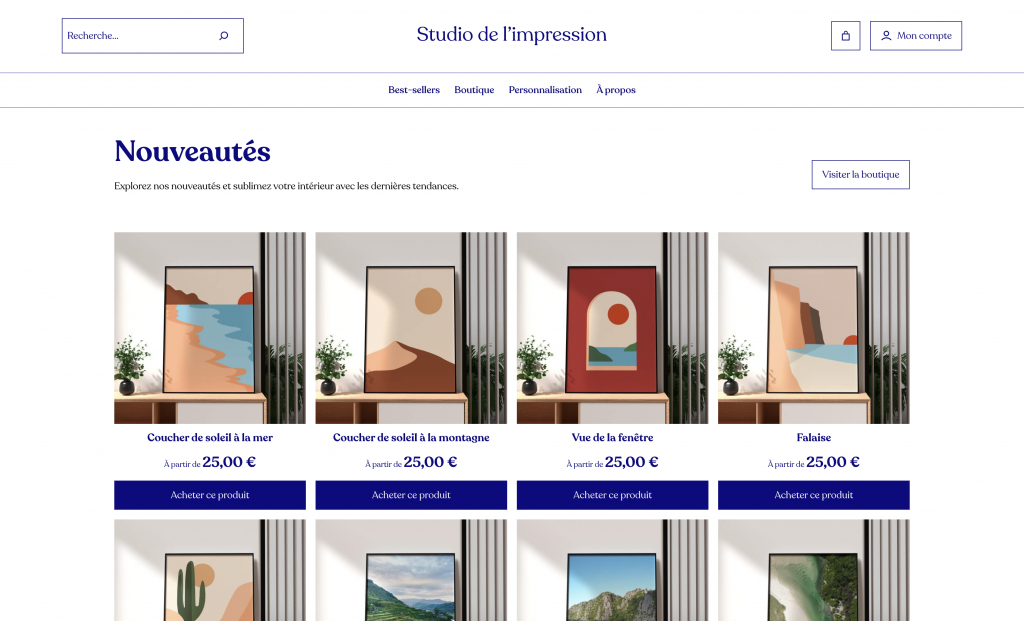Screen dimensions: 1024x621
Task: Focus the Recherche search field
Action: coord(153,36)
